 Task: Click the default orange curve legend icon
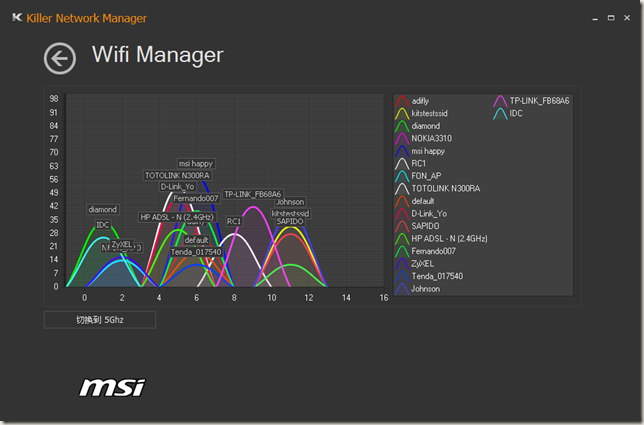click(402, 201)
